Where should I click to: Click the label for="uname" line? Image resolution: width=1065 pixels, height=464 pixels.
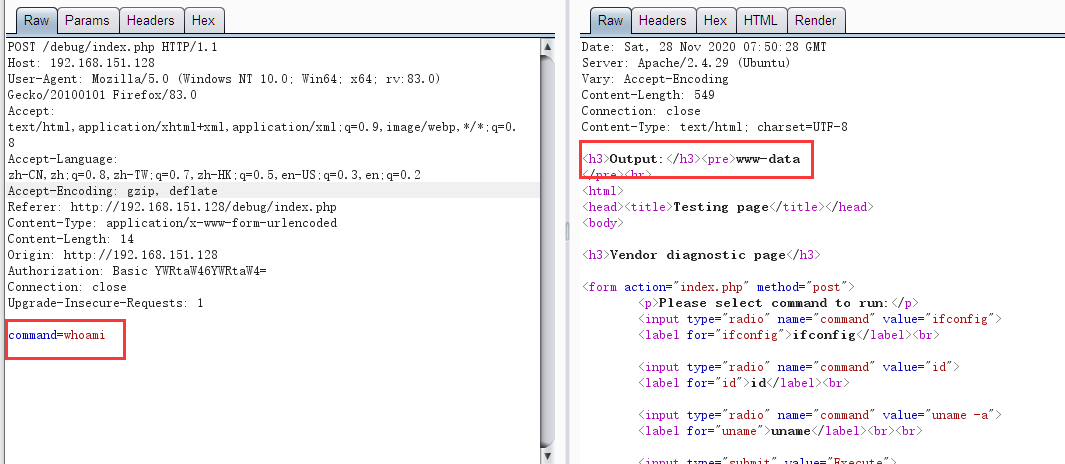[780, 430]
